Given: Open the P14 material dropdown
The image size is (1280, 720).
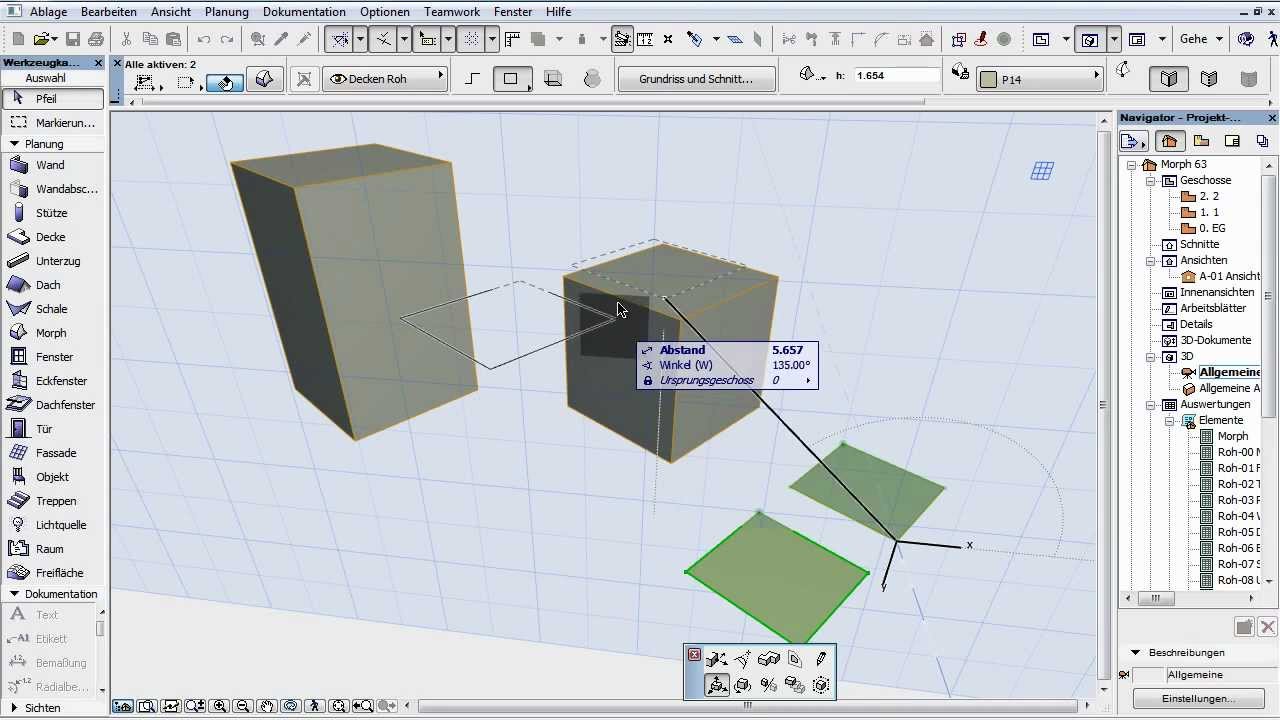Looking at the screenshot, I should 1040,79.
